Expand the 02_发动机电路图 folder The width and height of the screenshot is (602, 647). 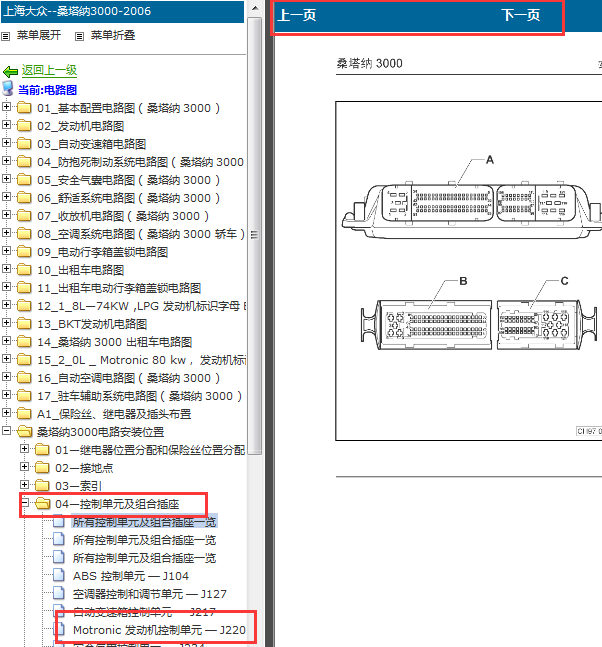[6, 124]
